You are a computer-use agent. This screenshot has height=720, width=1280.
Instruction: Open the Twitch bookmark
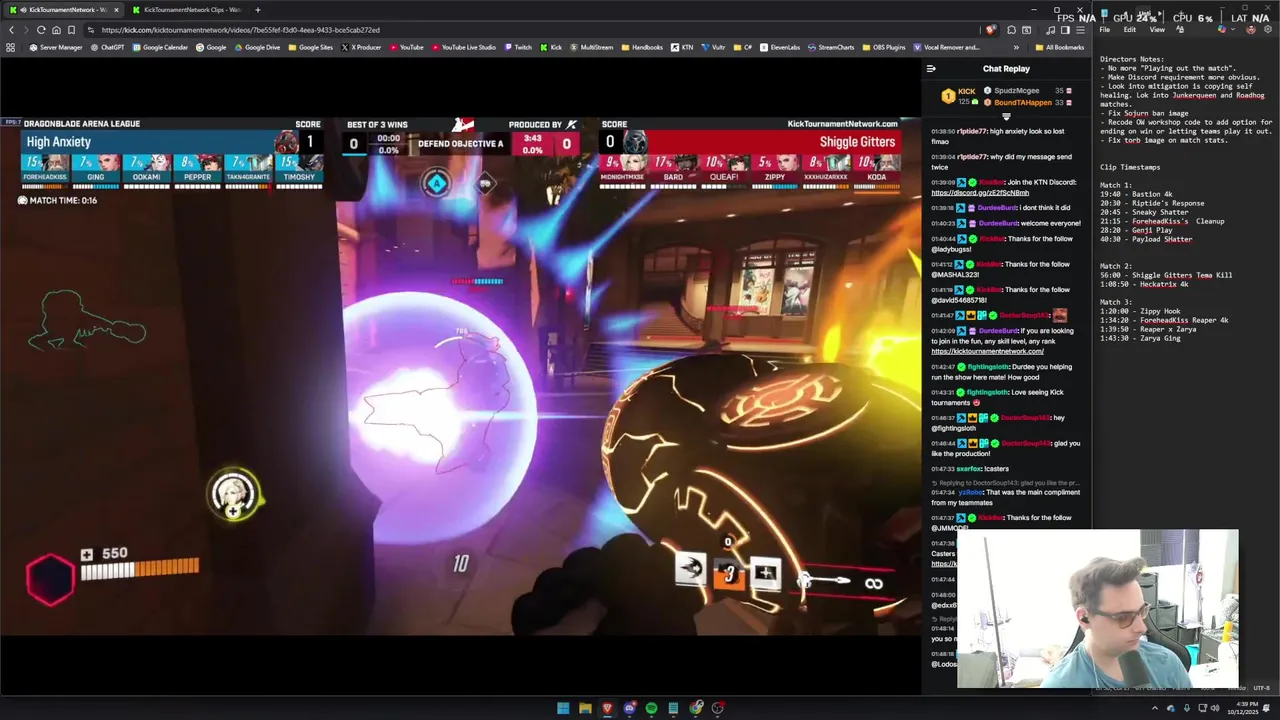518,47
